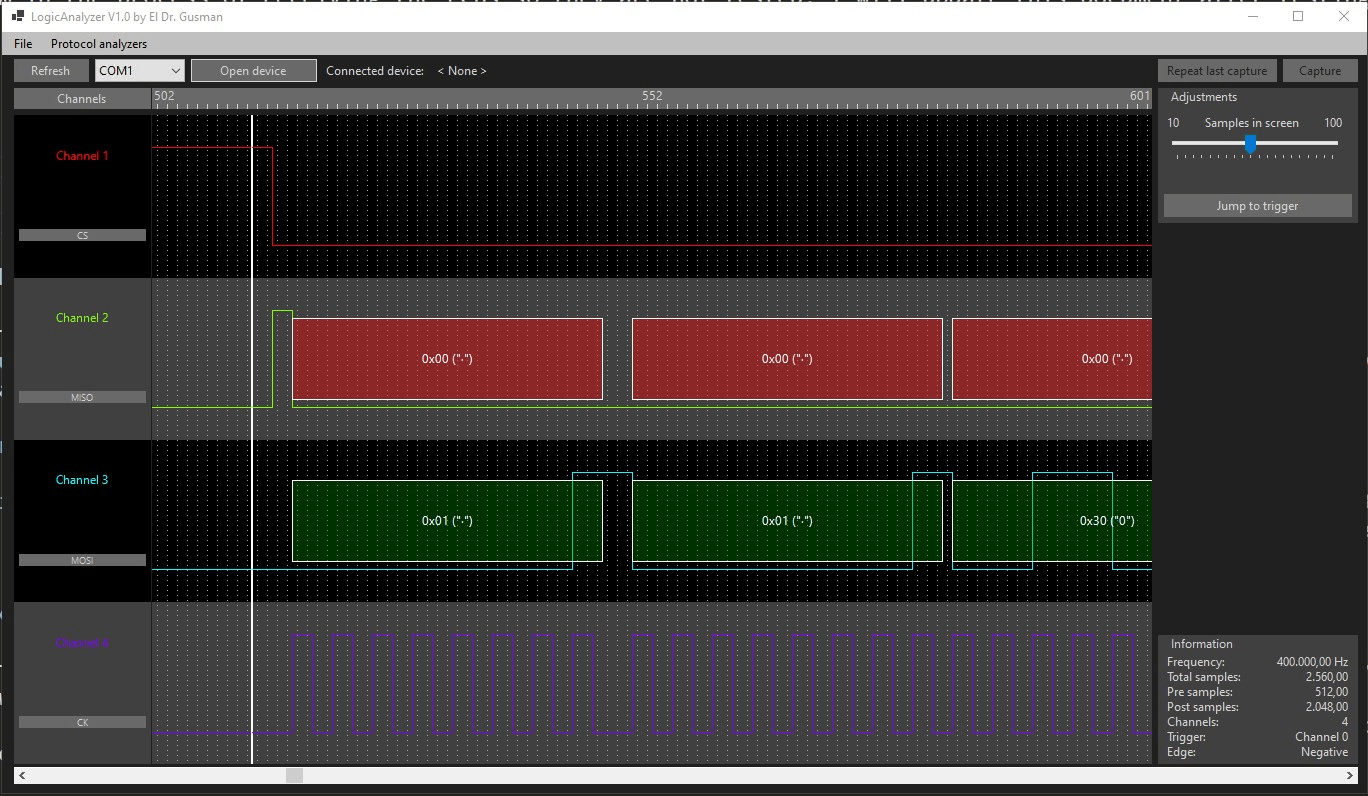
Task: Click the Channels panel header
Action: (x=81, y=99)
